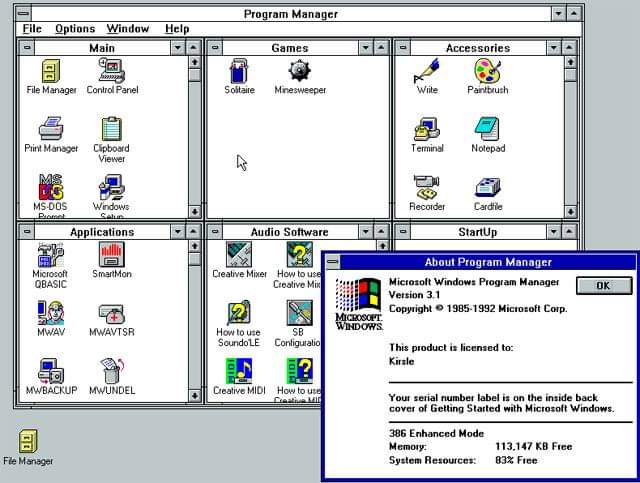Select the SB Configuration icon

click(x=298, y=324)
